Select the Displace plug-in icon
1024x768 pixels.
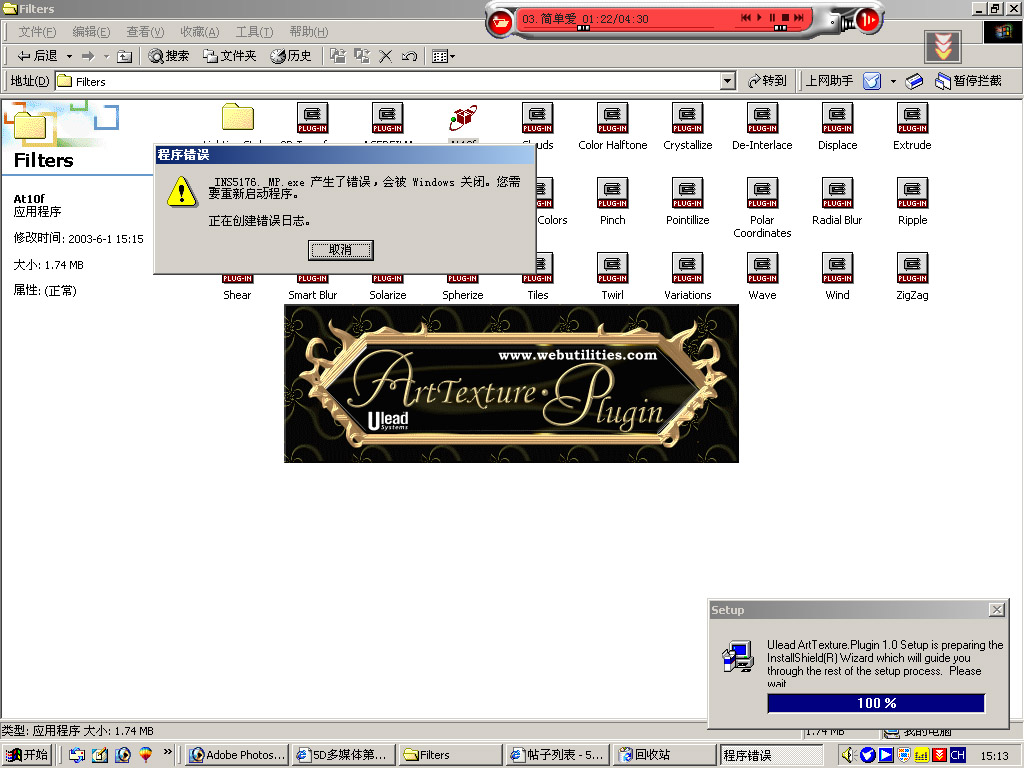pyautogui.click(x=837, y=119)
